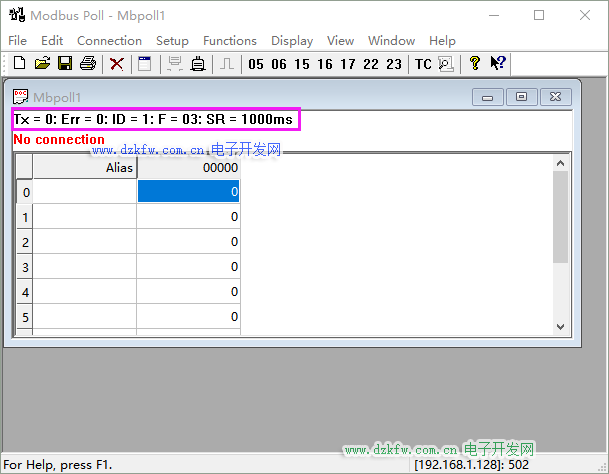This screenshot has width=609, height=474.
Task: Click the New document toolbar icon
Action: 19,64
